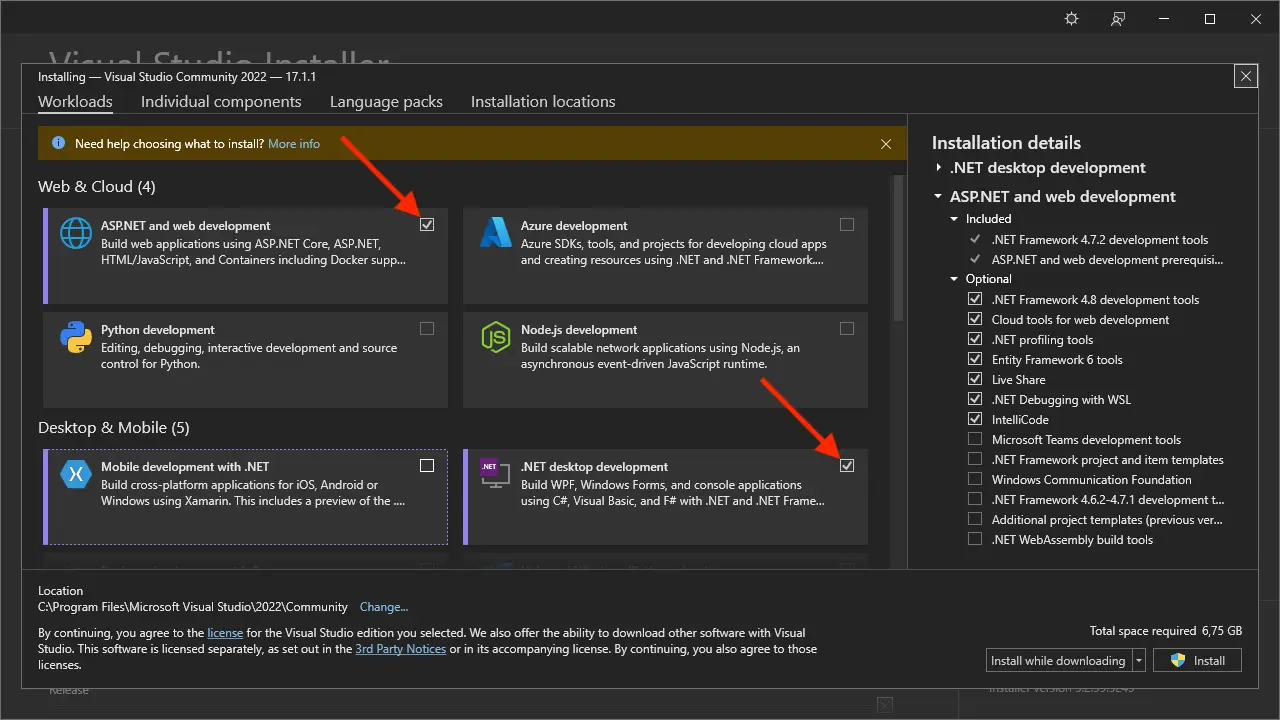The image size is (1280, 720).
Task: Check Mobile development with .NET workload
Action: [x=427, y=466]
